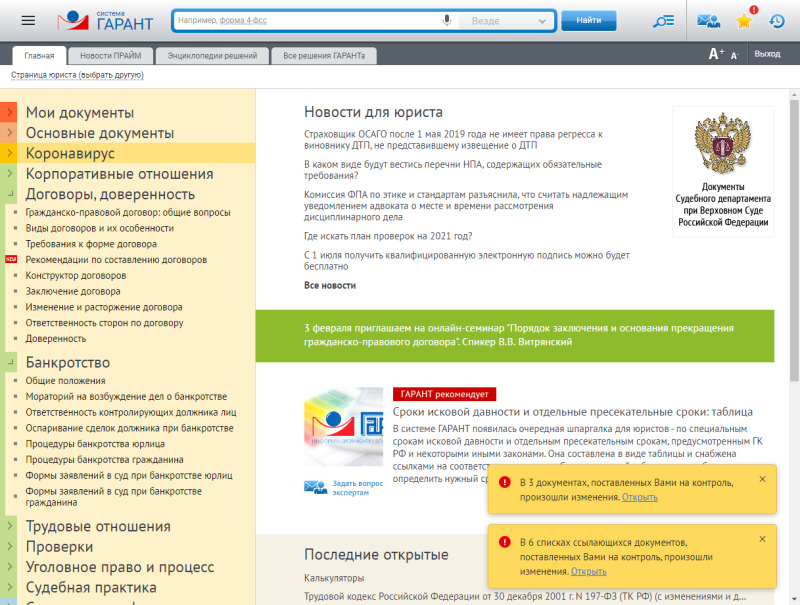Open Заключение договора item
The image size is (800, 605).
pos(73,291)
